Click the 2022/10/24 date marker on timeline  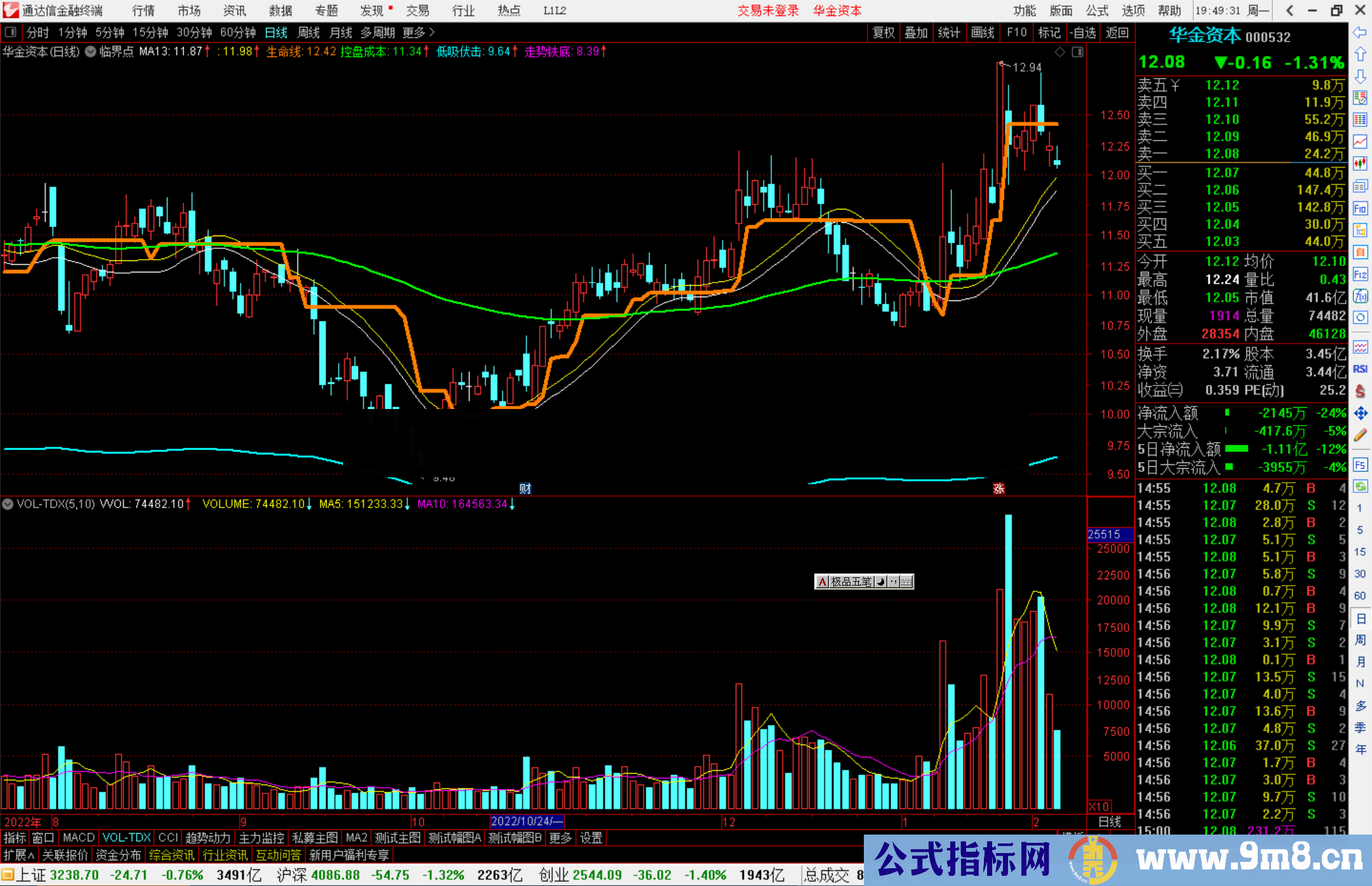pyautogui.click(x=527, y=822)
